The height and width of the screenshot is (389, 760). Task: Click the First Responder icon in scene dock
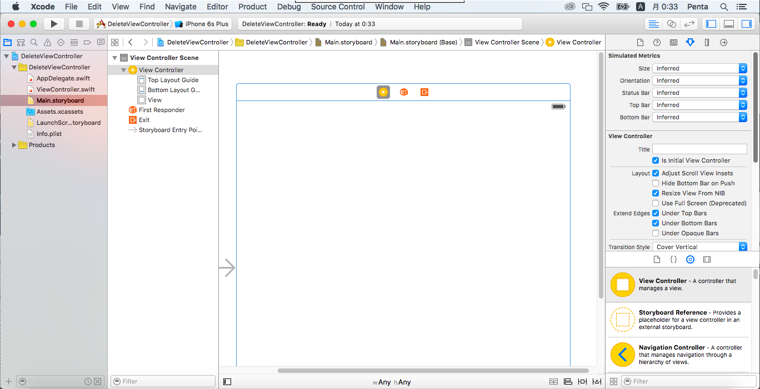[x=404, y=92]
